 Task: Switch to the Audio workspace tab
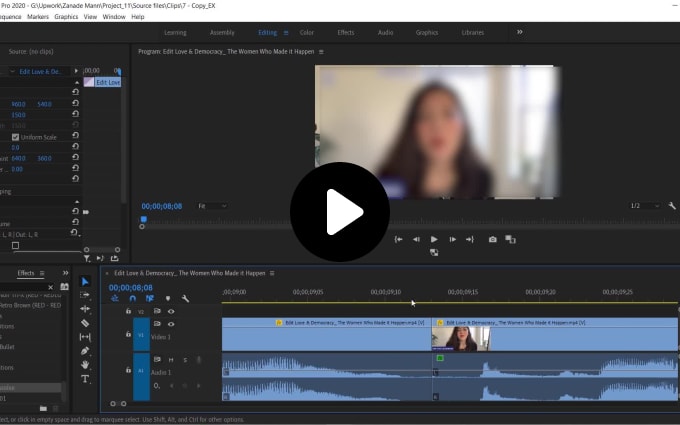click(385, 33)
